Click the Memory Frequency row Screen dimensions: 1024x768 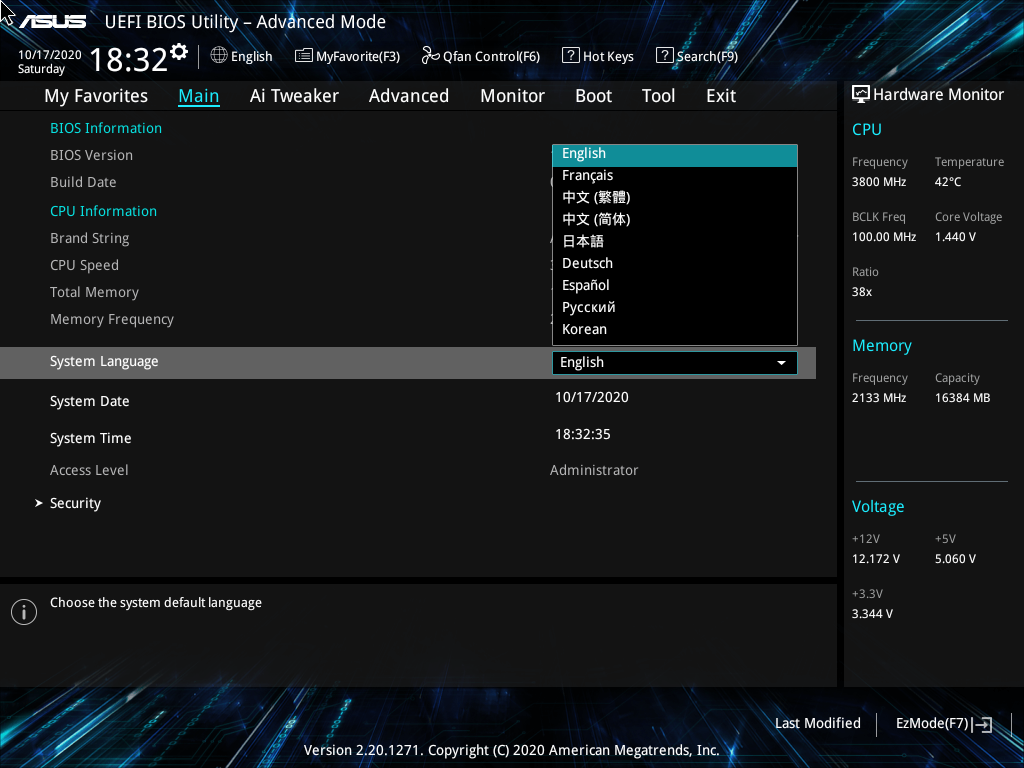pos(112,320)
